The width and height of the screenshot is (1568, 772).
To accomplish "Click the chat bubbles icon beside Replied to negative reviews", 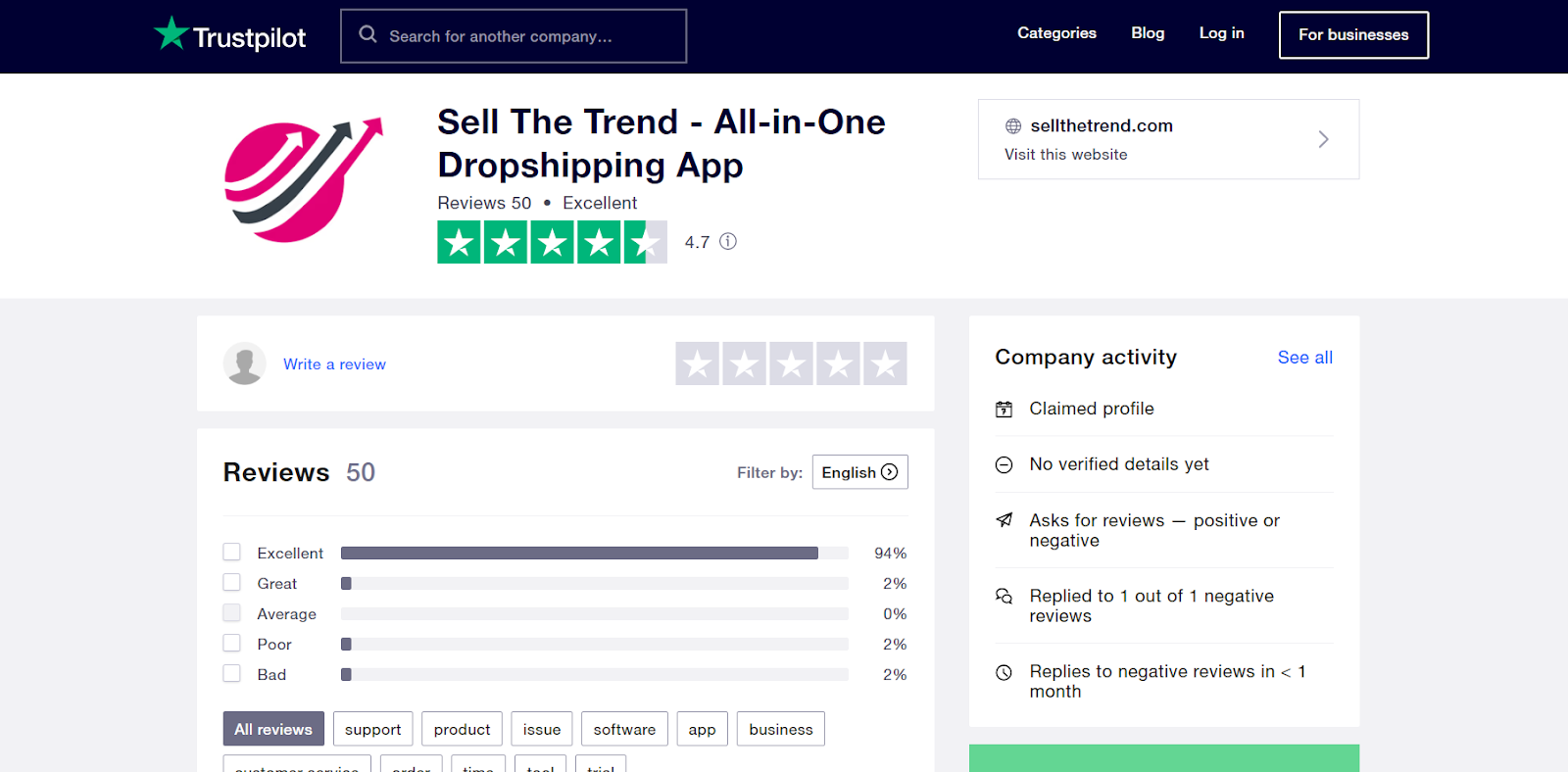I will click(x=1004, y=596).
